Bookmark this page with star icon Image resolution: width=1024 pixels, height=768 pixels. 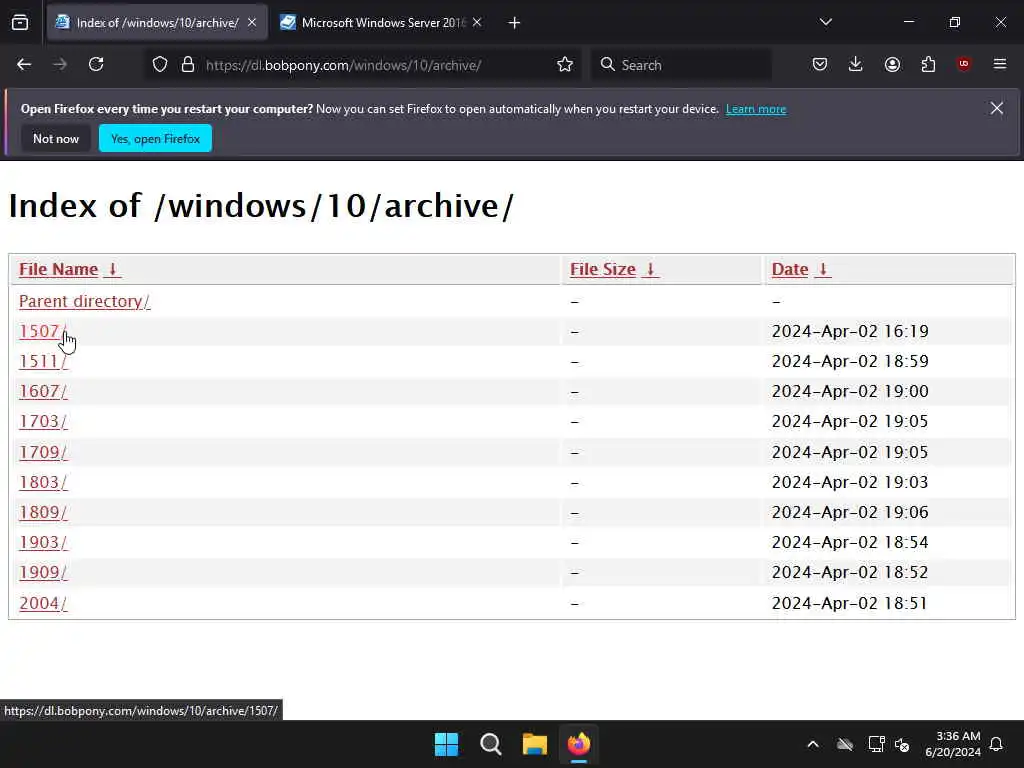(565, 65)
